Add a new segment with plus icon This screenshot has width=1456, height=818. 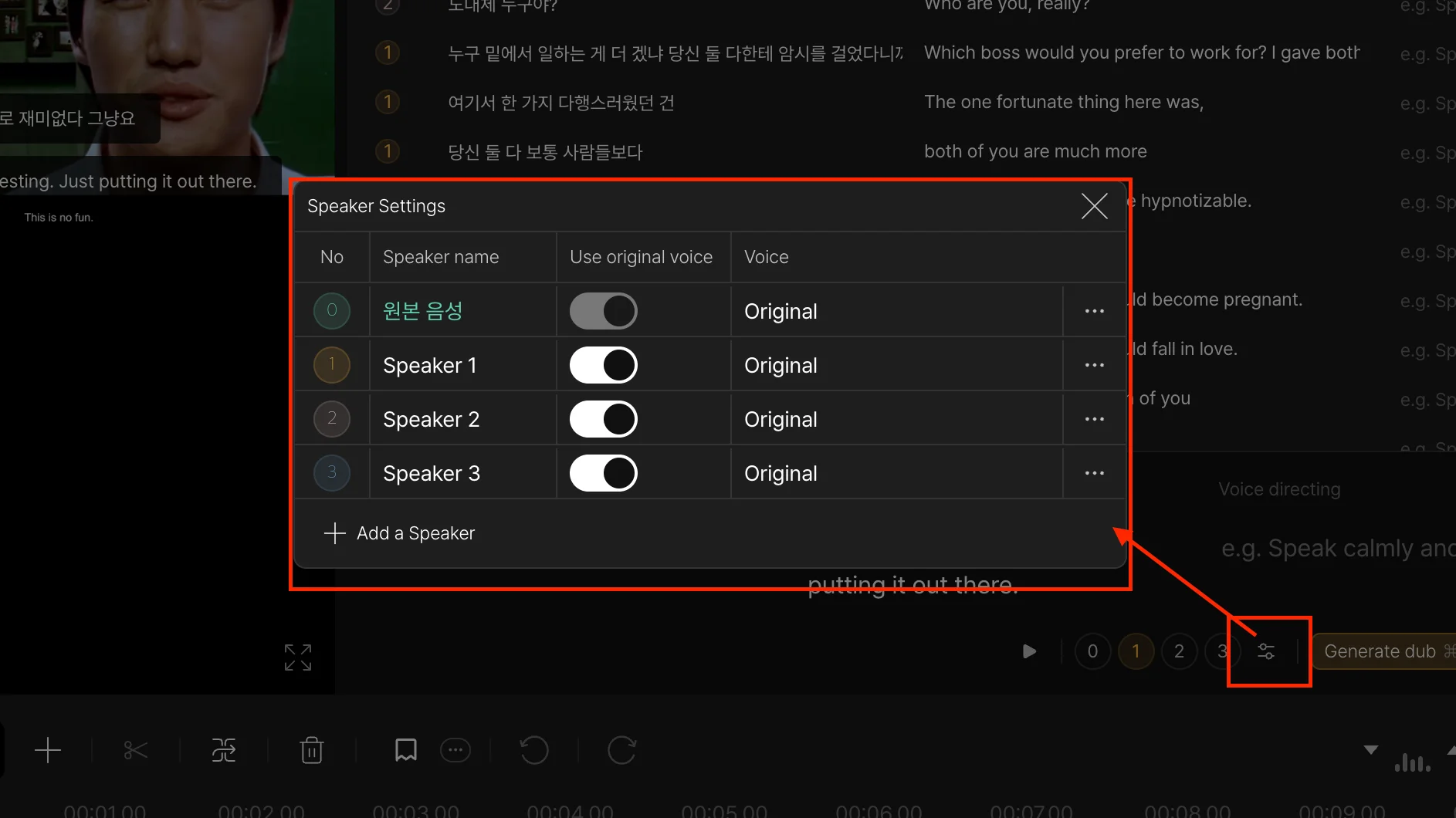coord(48,750)
